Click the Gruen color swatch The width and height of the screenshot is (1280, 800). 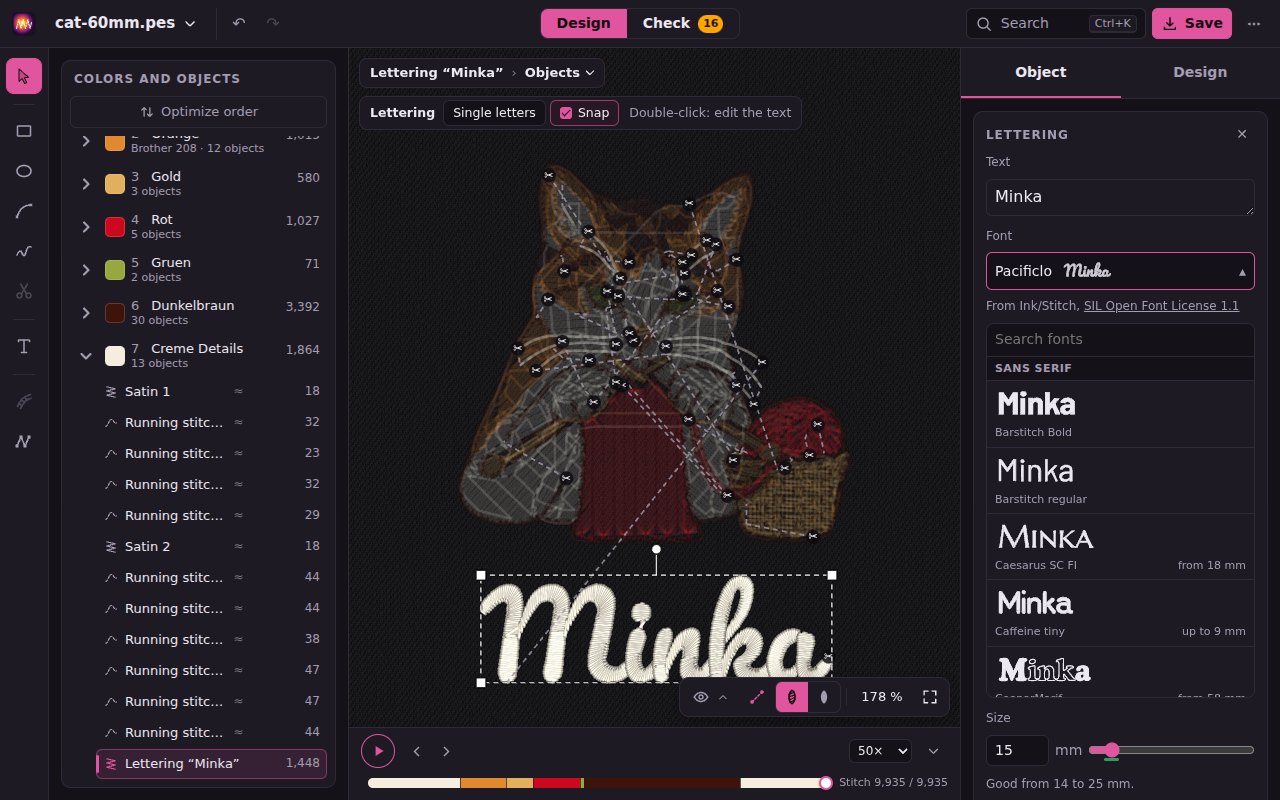click(115, 270)
